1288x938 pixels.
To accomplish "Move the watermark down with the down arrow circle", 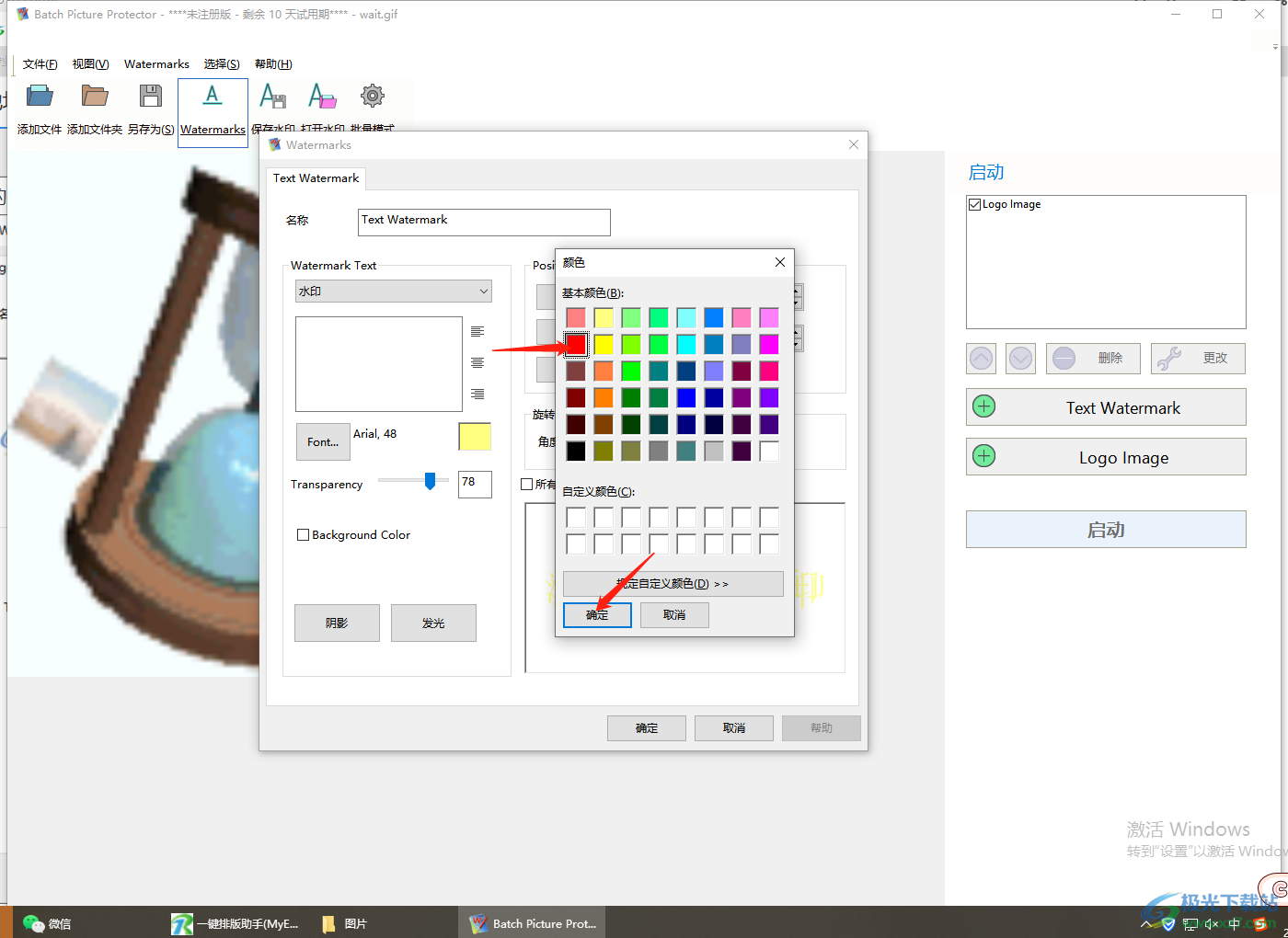I will pos(1020,358).
